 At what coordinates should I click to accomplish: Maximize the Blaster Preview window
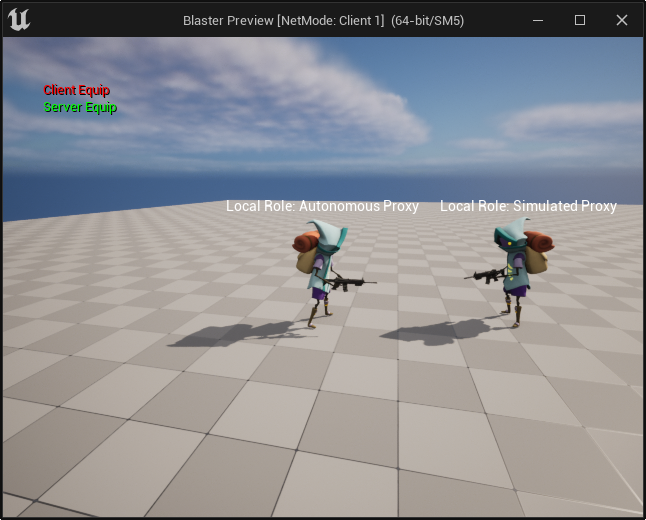point(580,20)
